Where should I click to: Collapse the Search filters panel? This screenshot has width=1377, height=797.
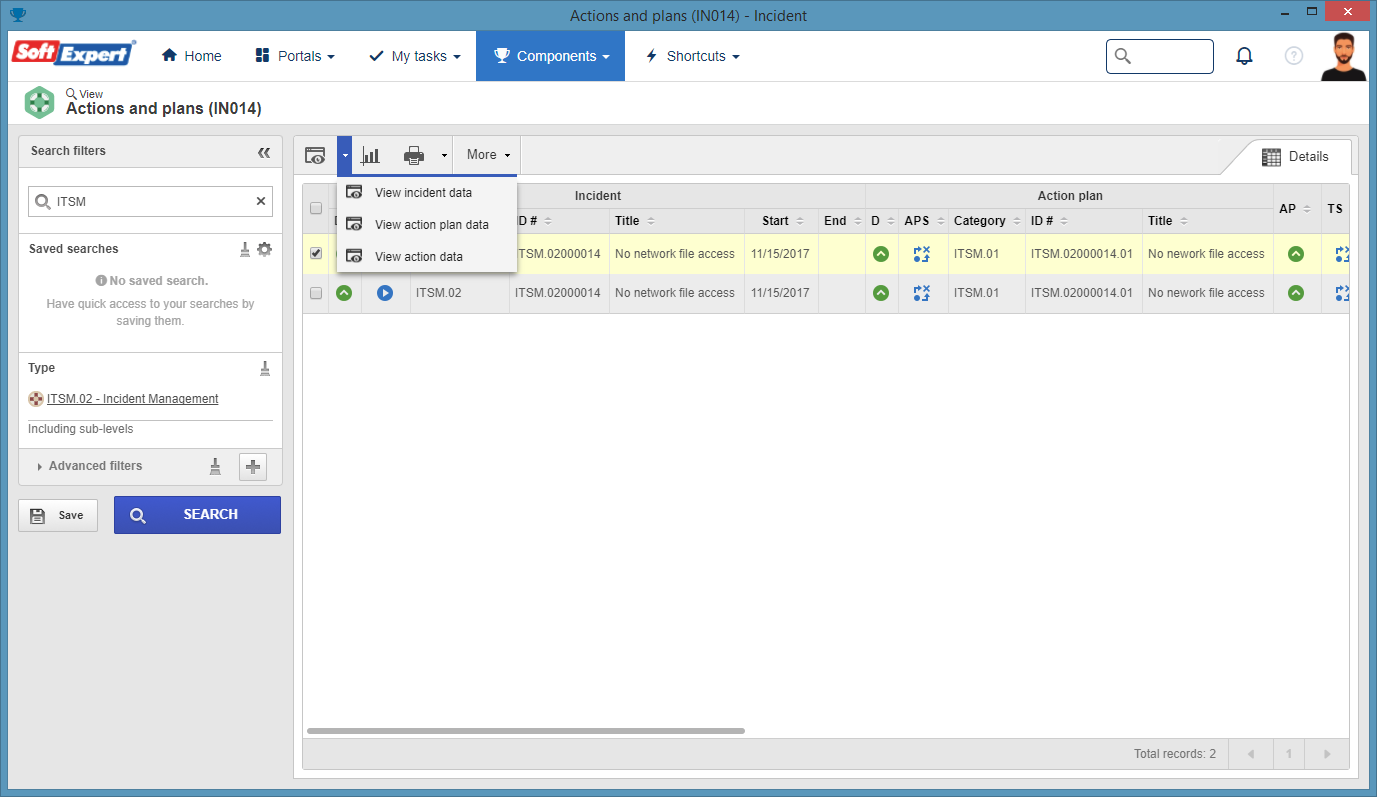(x=264, y=152)
